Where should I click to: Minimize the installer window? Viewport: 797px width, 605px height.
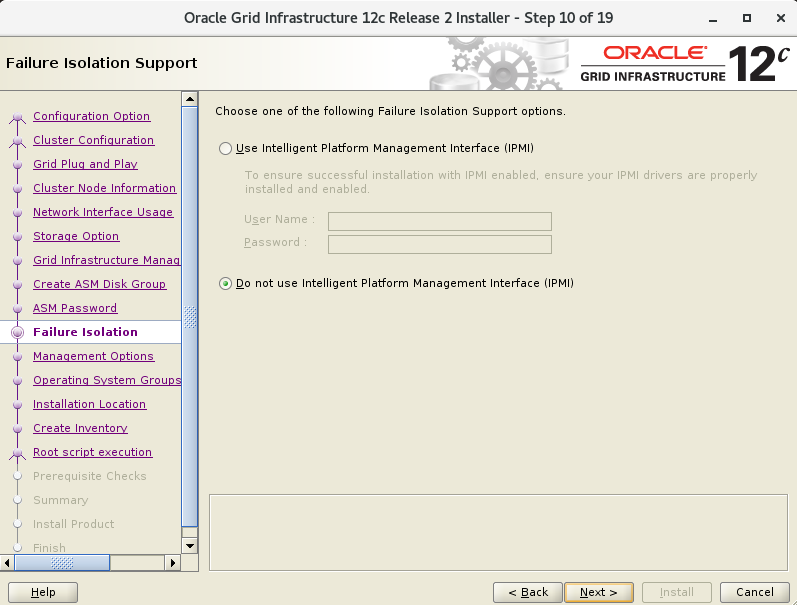click(713, 19)
